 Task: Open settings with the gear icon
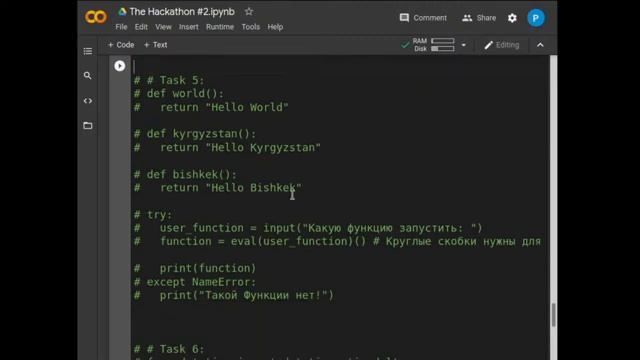(x=512, y=18)
